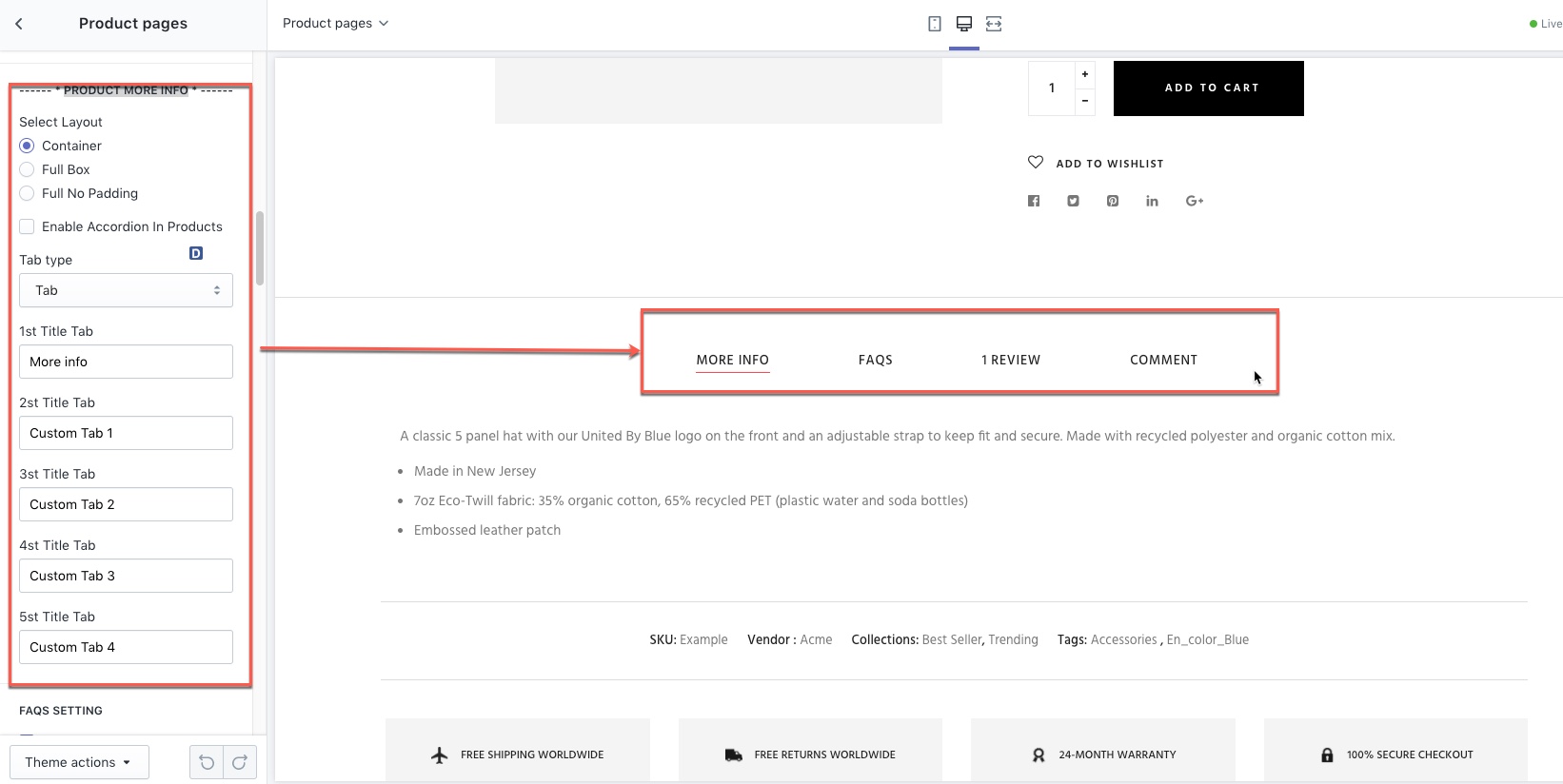Click the 24-month warranty badge icon

click(1039, 755)
